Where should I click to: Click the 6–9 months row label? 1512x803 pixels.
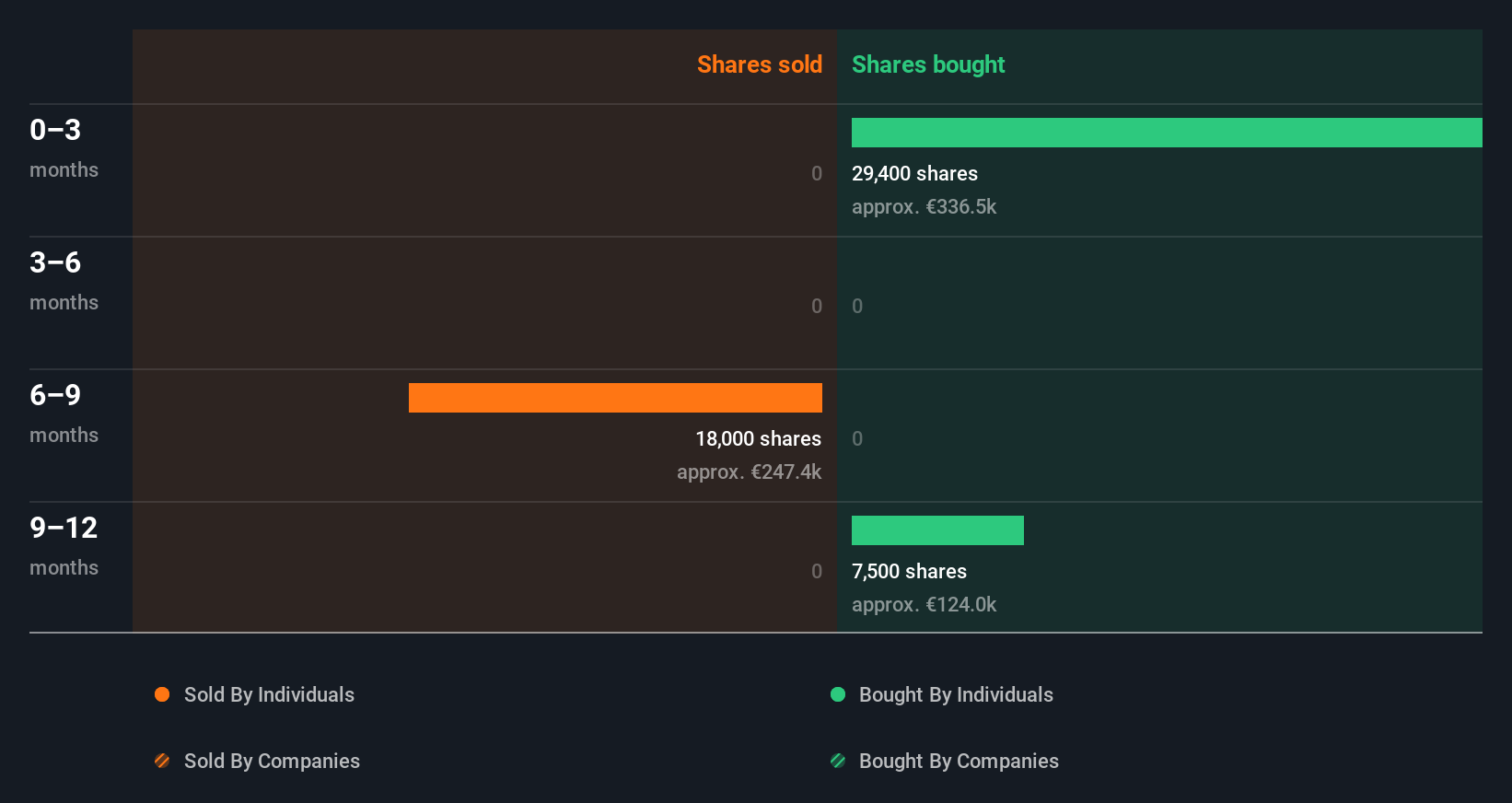click(64, 413)
